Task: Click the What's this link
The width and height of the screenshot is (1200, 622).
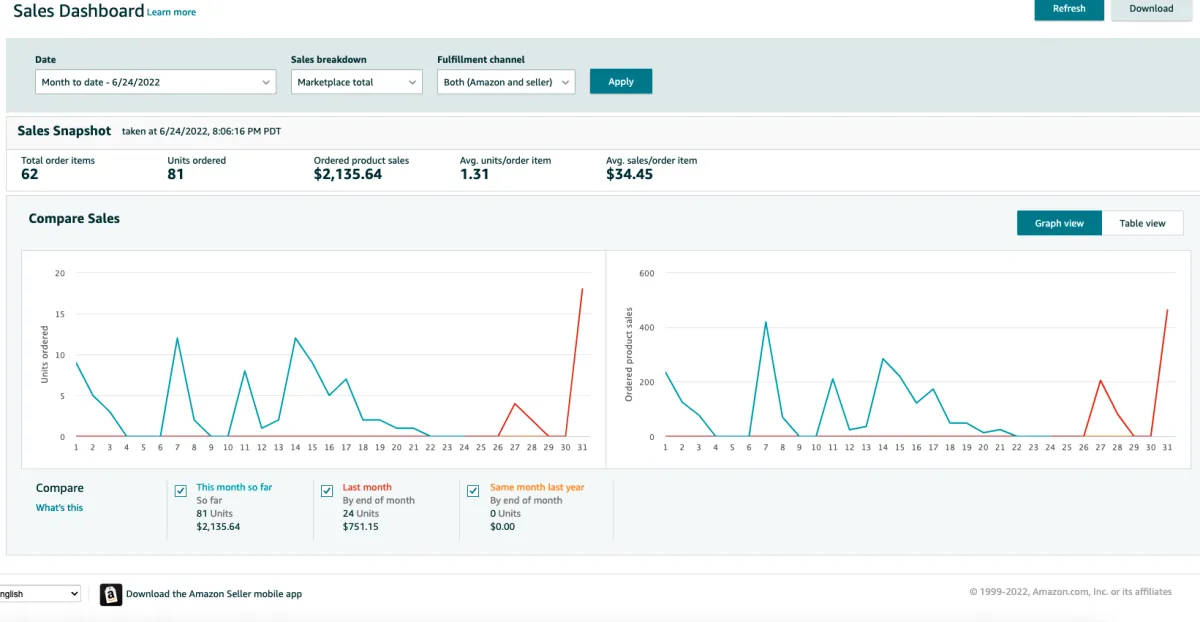Action: (60, 508)
